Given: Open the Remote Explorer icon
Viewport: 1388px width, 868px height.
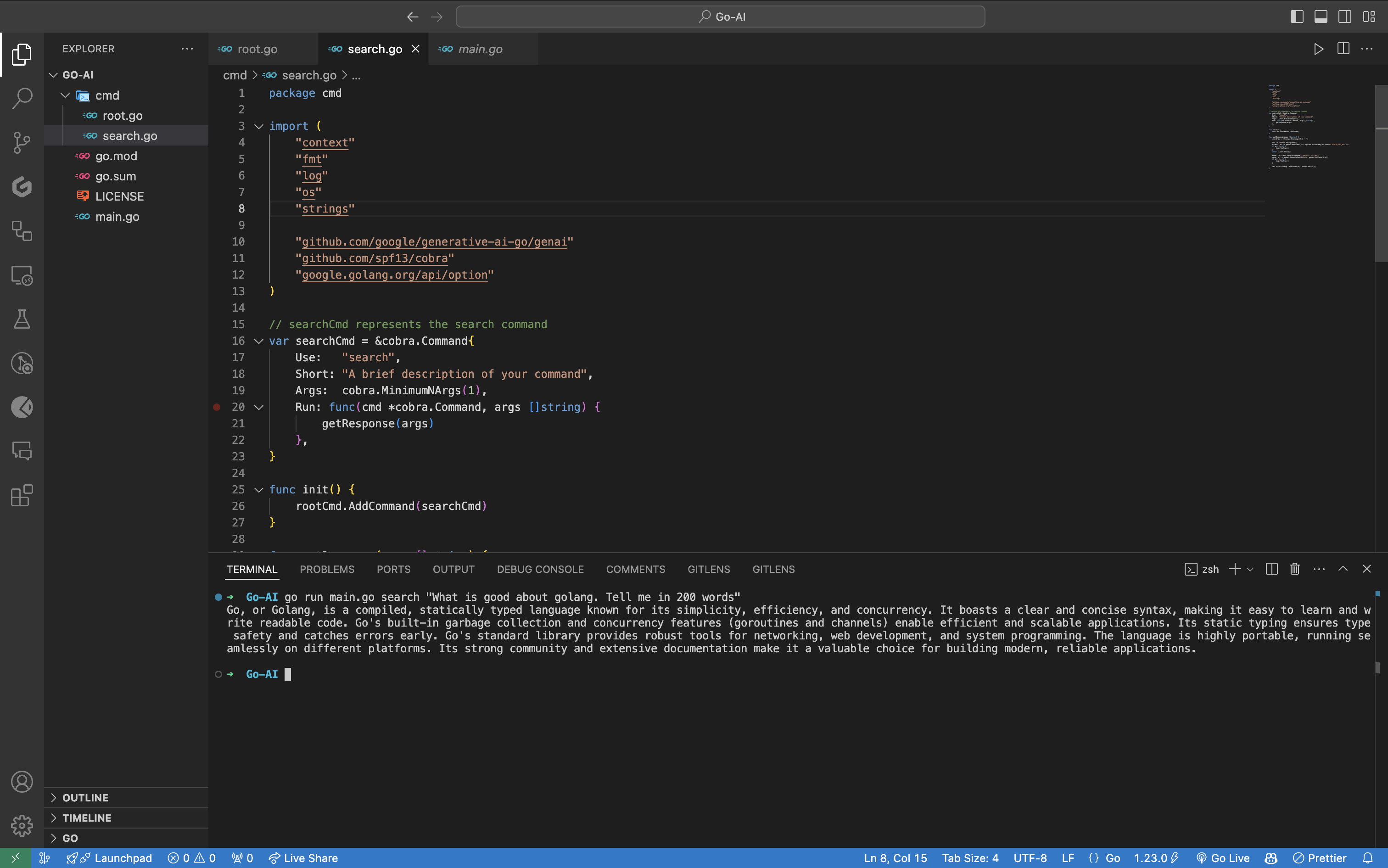Looking at the screenshot, I should point(22,275).
